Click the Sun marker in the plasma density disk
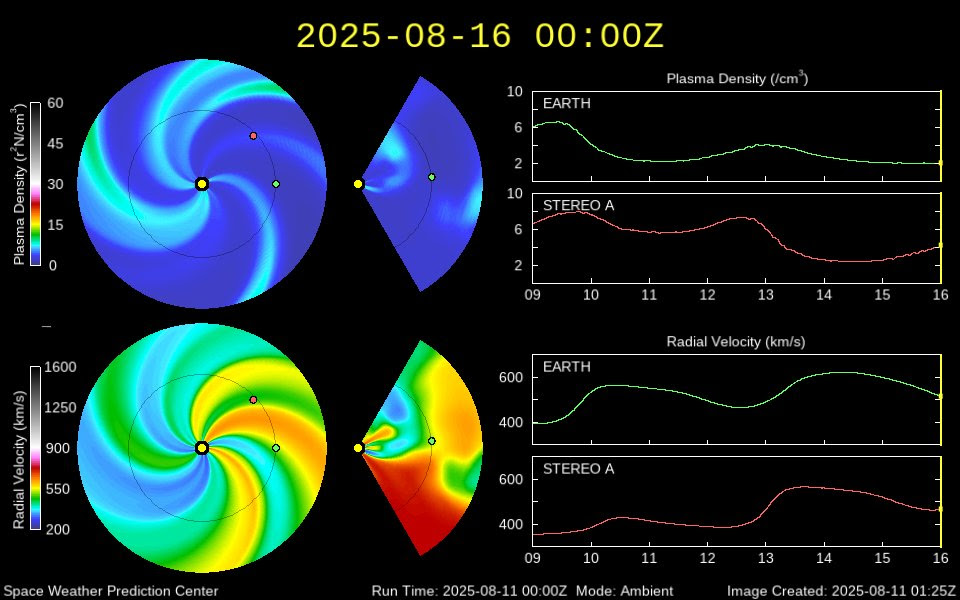The width and height of the screenshot is (960, 600). (x=202, y=184)
